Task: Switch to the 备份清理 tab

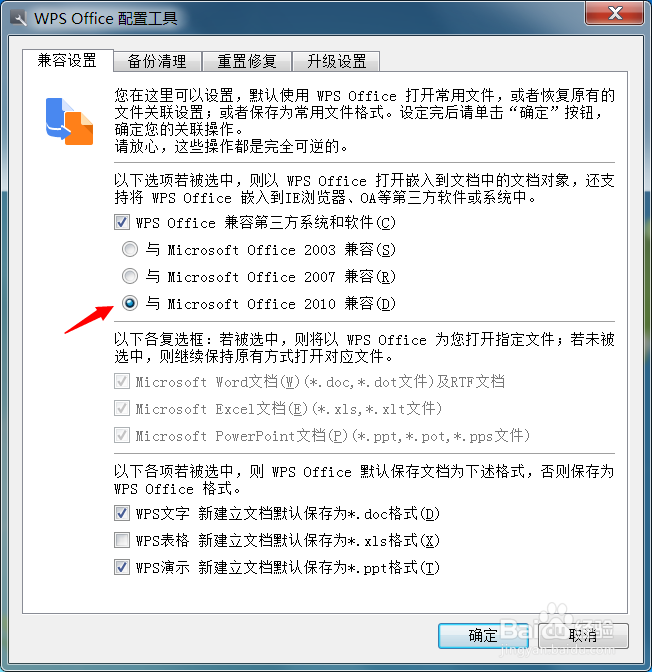Action: point(157,61)
